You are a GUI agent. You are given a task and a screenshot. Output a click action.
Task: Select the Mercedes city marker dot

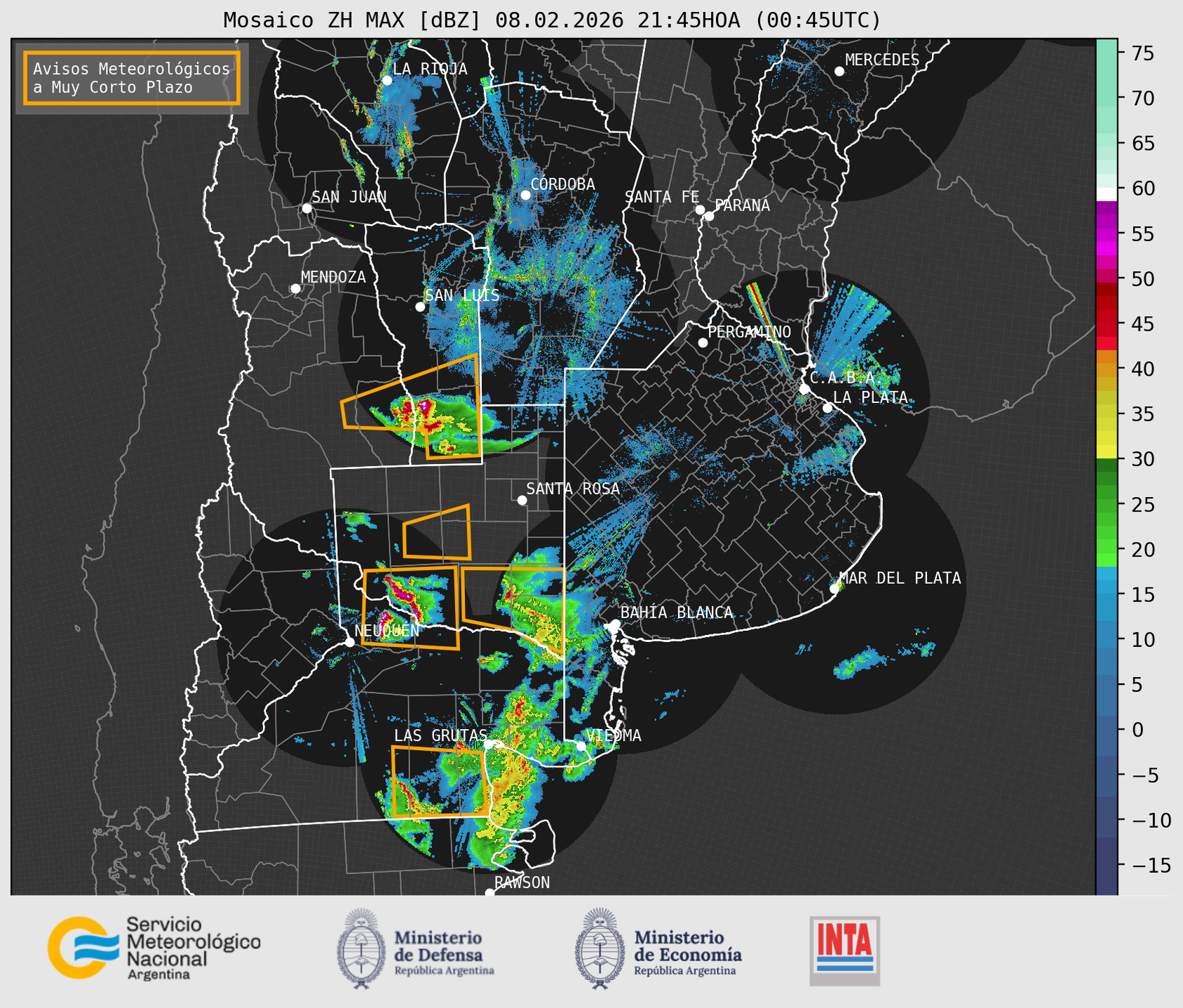coord(839,71)
